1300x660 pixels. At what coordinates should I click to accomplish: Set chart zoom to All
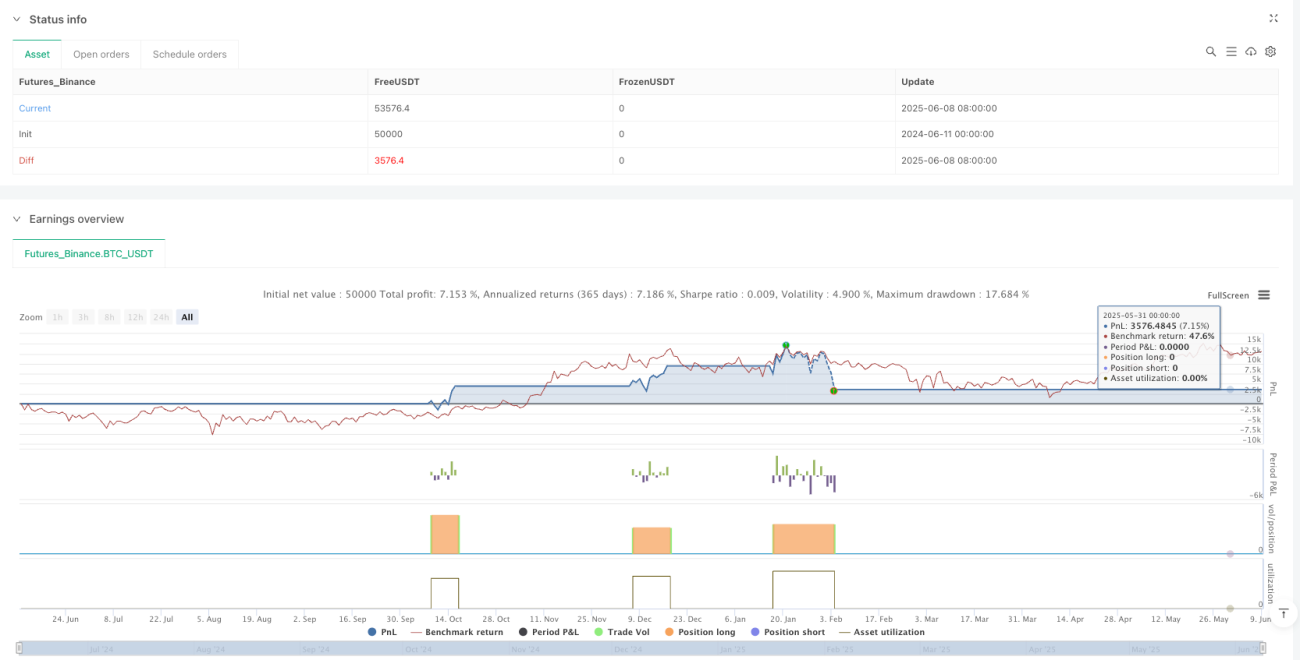point(187,317)
